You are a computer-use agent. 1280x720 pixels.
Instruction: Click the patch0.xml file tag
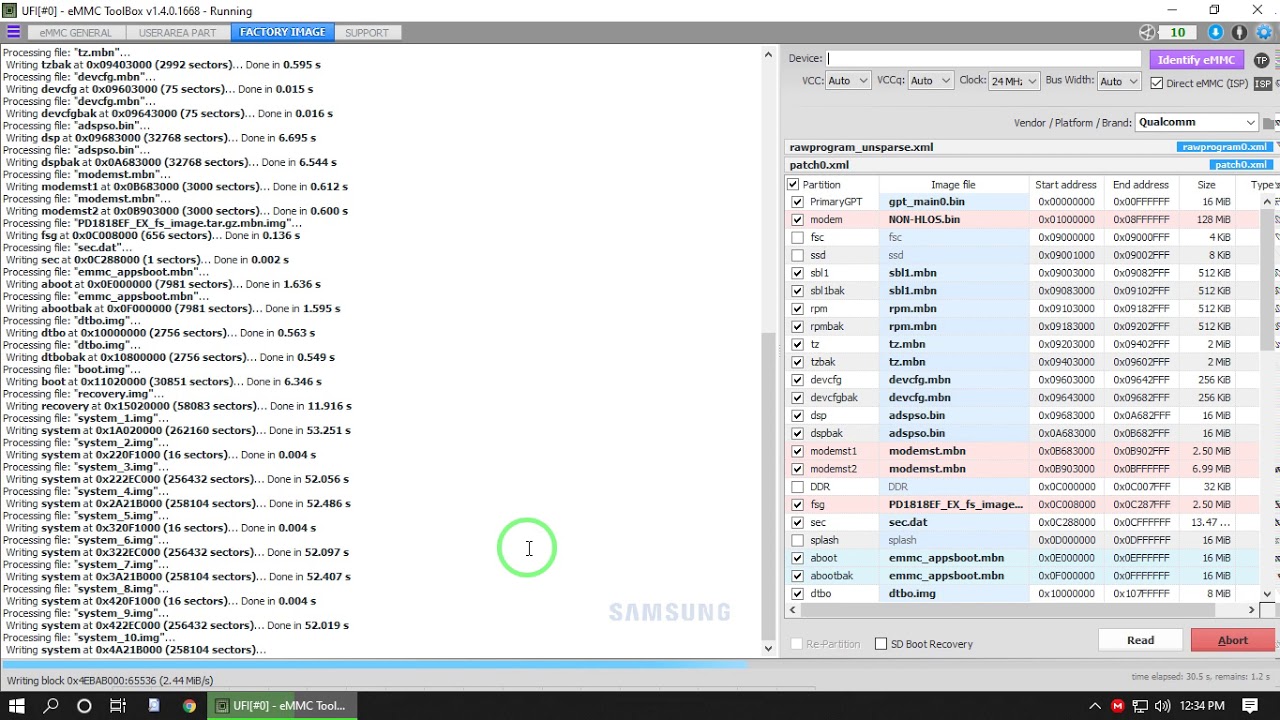click(1240, 165)
